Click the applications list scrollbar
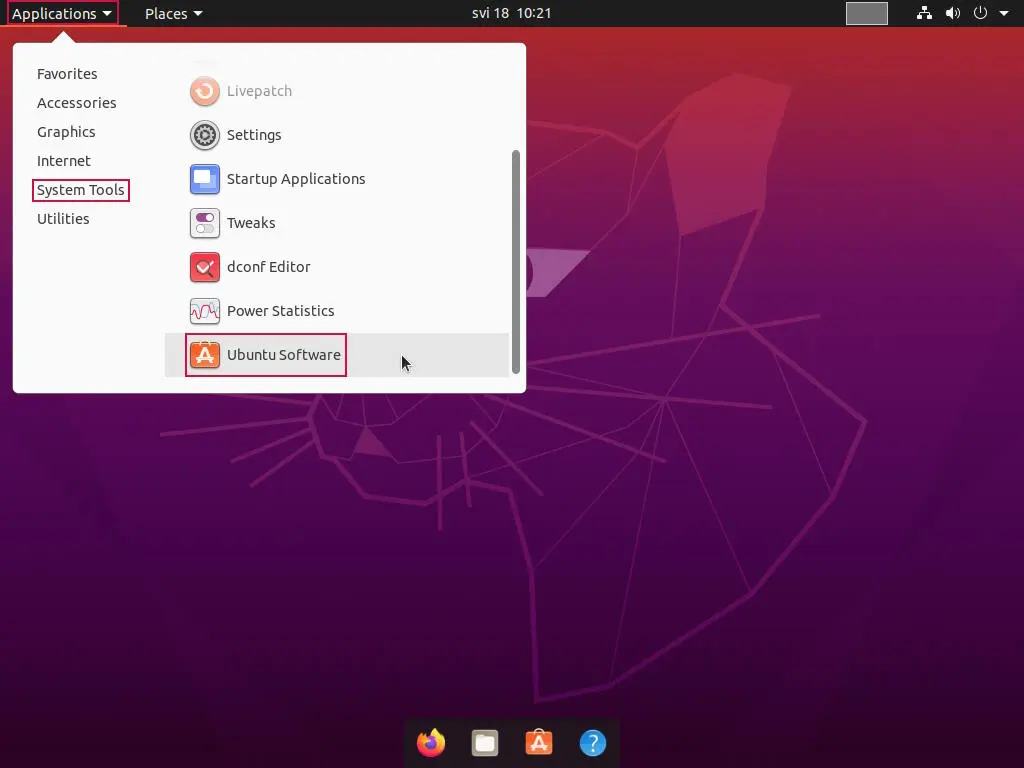Viewport: 1024px width, 768px height. click(515, 262)
